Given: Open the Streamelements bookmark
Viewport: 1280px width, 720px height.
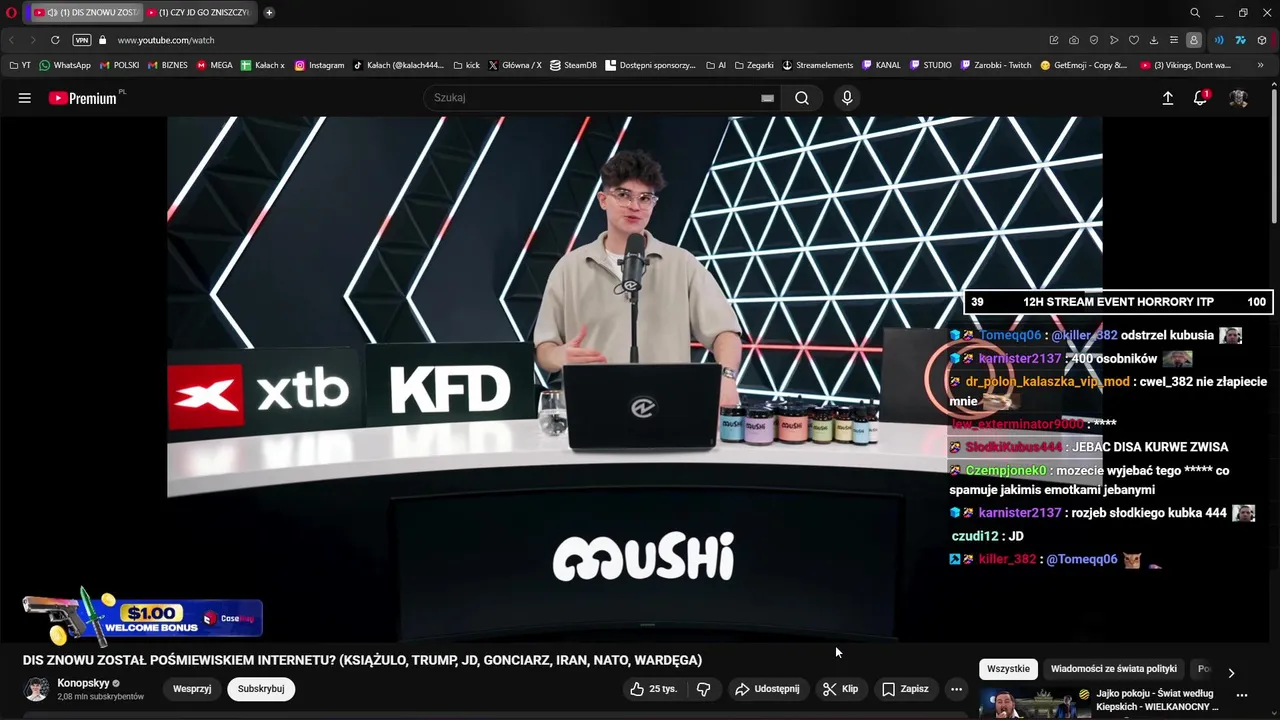Looking at the screenshot, I should pyautogui.click(x=818, y=65).
